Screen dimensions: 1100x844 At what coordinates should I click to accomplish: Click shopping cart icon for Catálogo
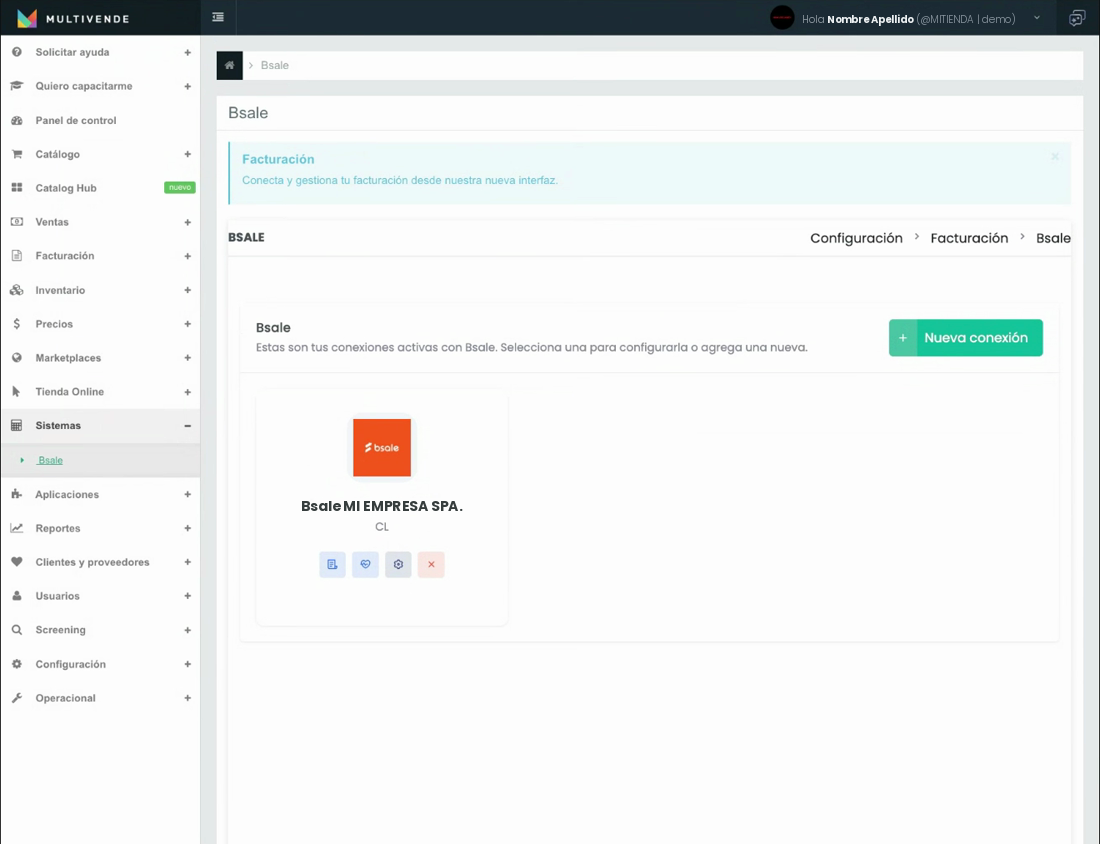17,154
